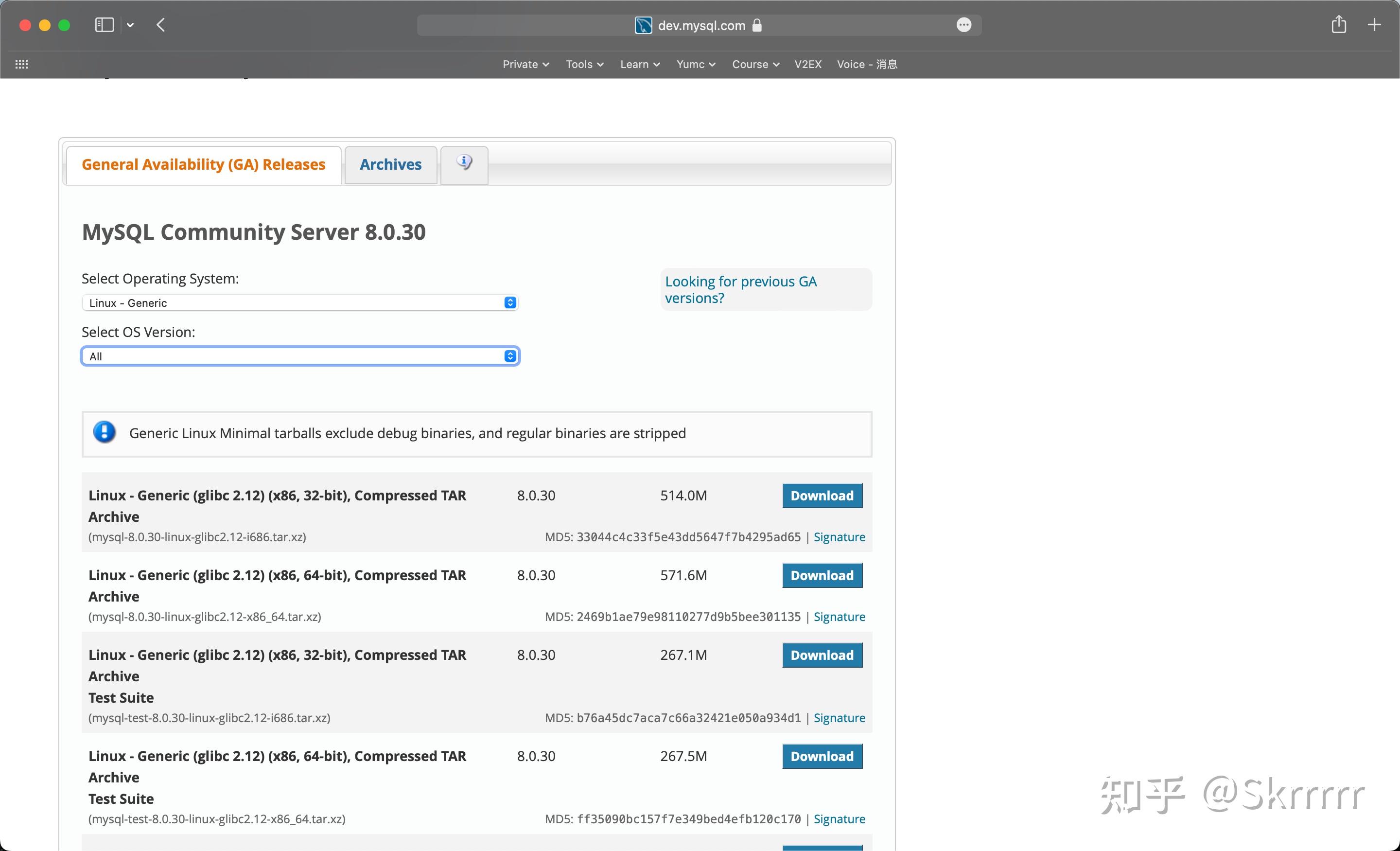Switch to the Archives tab

click(x=390, y=165)
